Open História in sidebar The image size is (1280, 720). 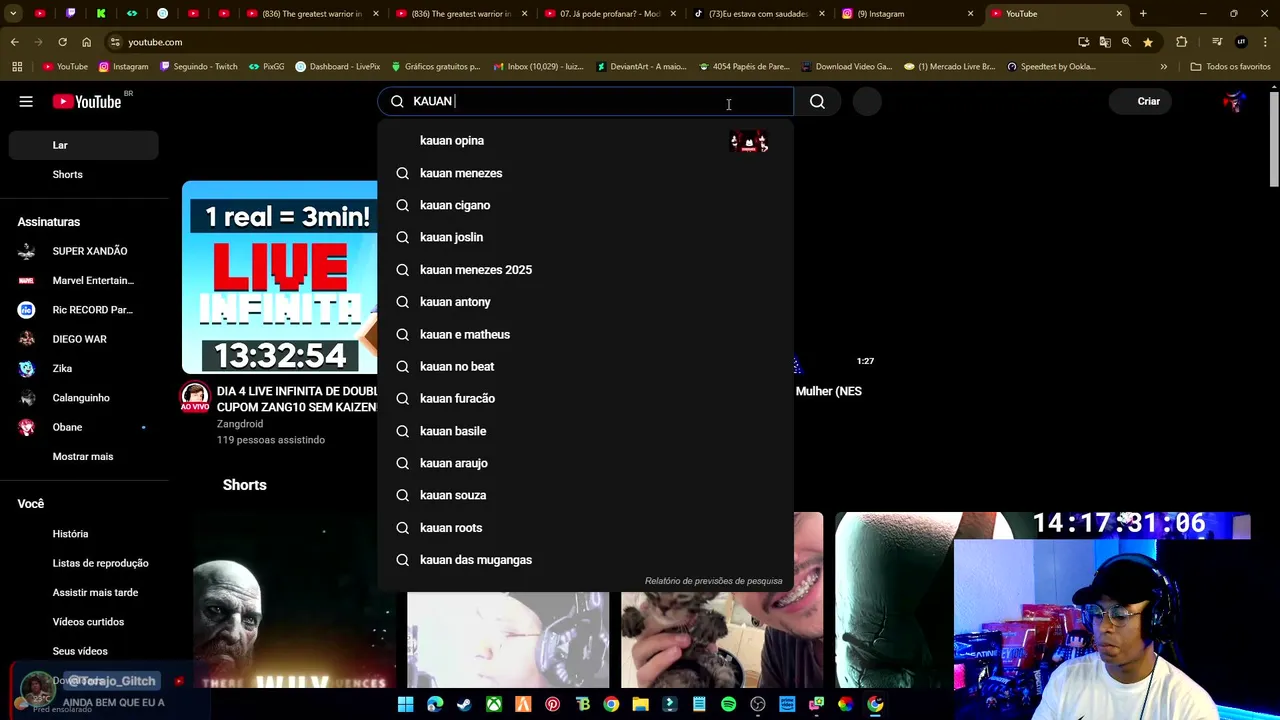pyautogui.click(x=83, y=534)
